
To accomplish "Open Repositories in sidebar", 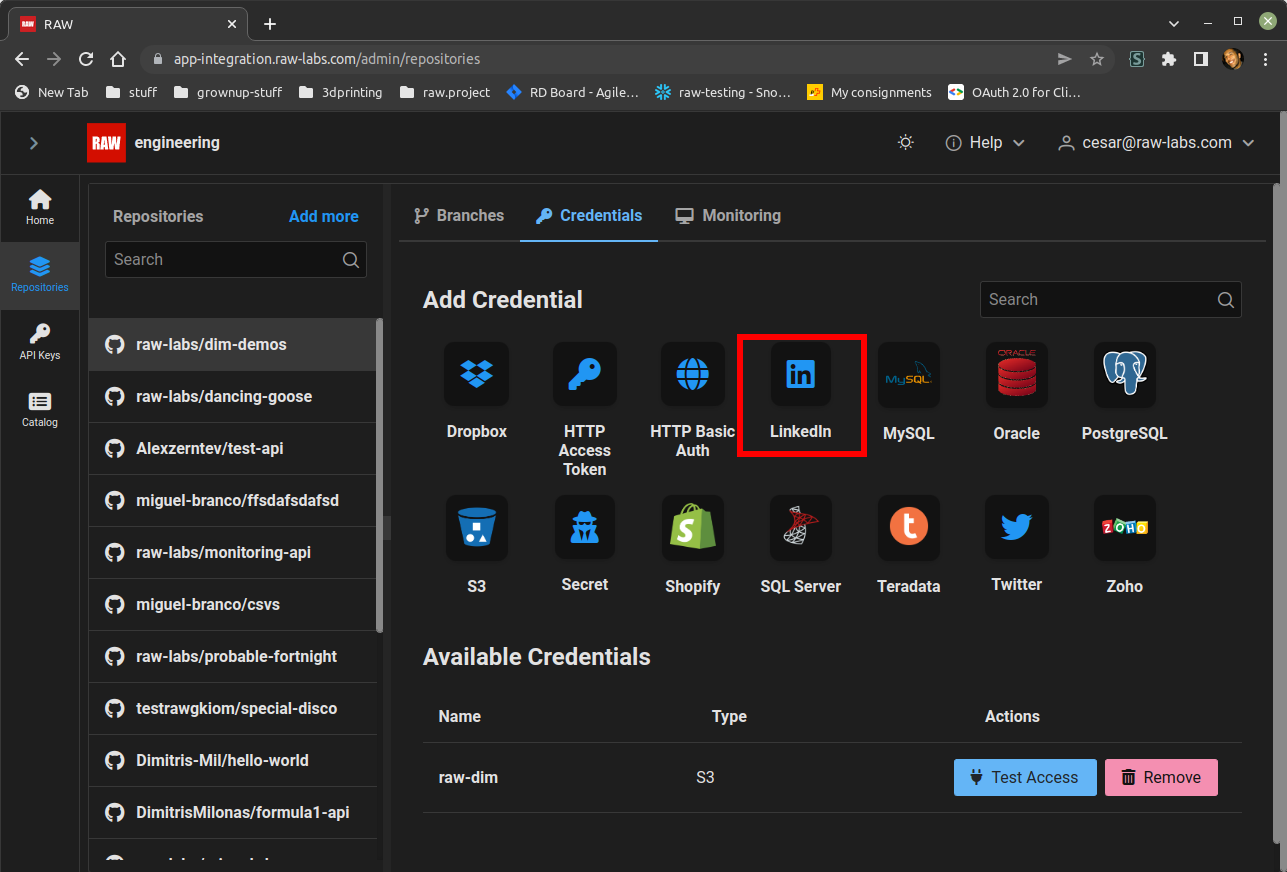I will point(40,274).
